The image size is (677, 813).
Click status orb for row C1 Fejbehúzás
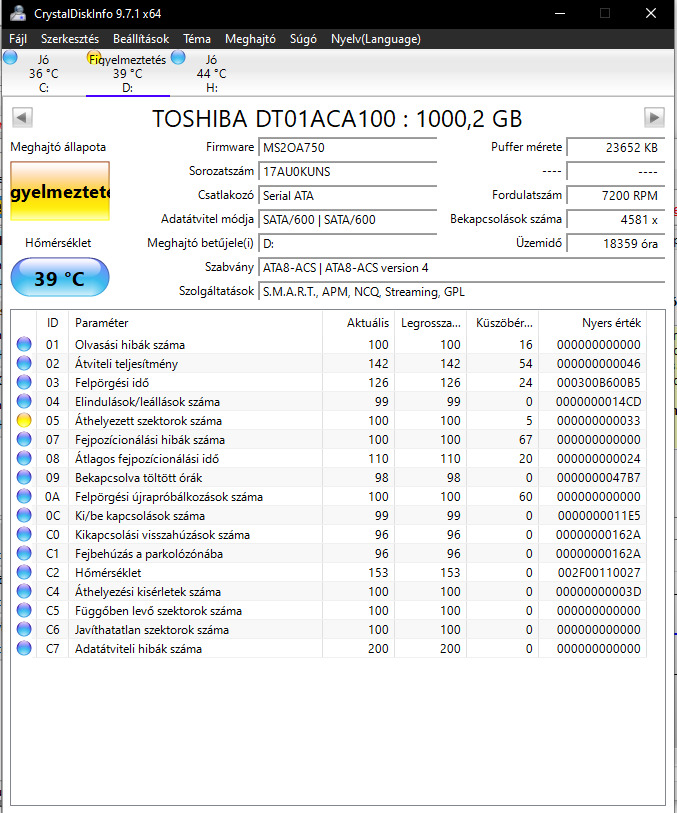click(x=24, y=553)
